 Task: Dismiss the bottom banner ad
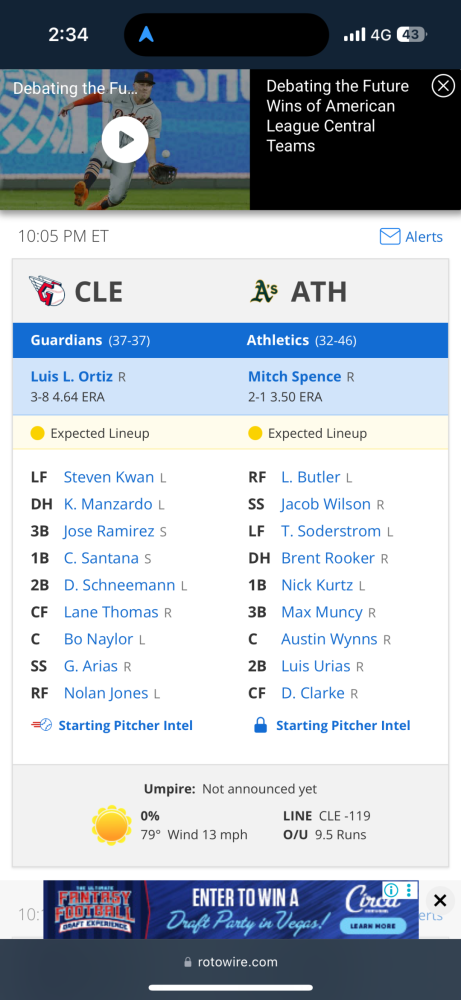click(439, 901)
